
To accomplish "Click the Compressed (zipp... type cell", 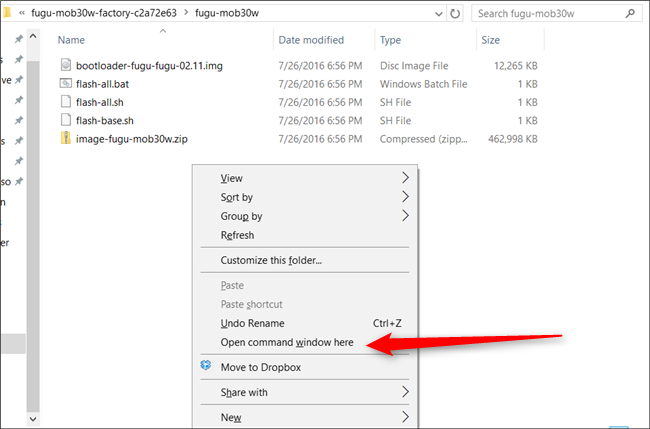I will pyautogui.click(x=423, y=139).
